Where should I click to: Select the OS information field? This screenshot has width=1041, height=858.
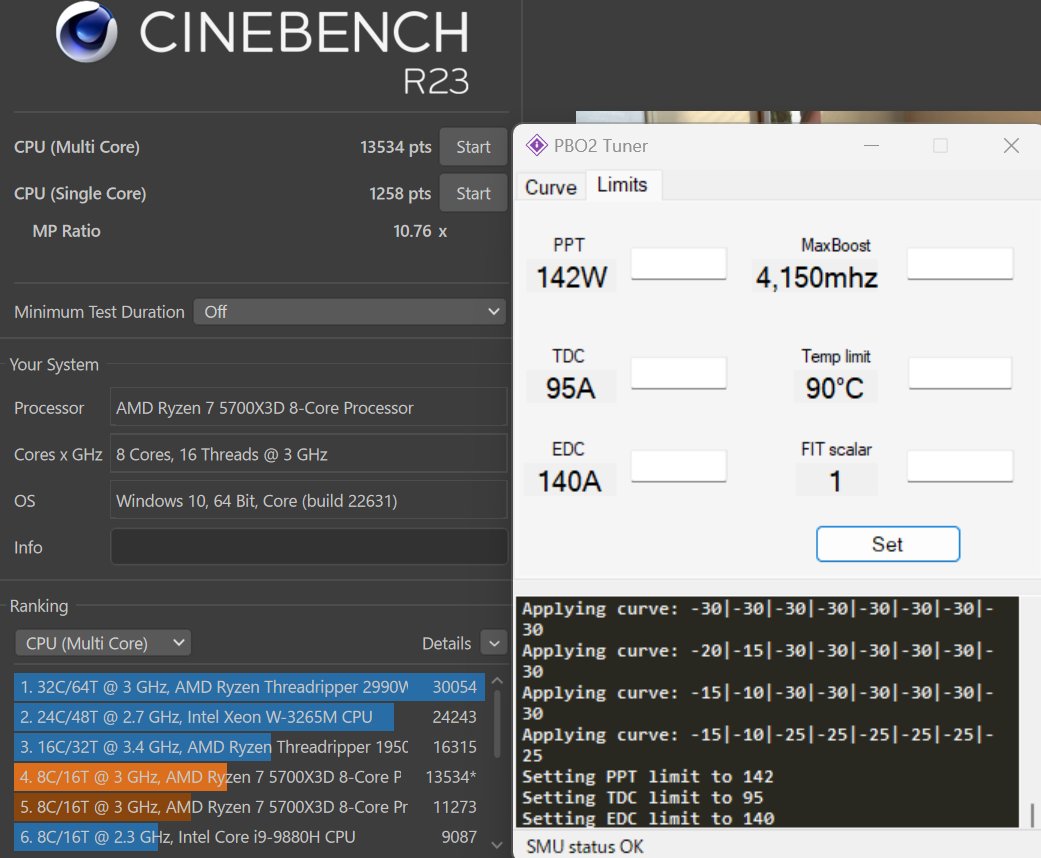coord(309,500)
